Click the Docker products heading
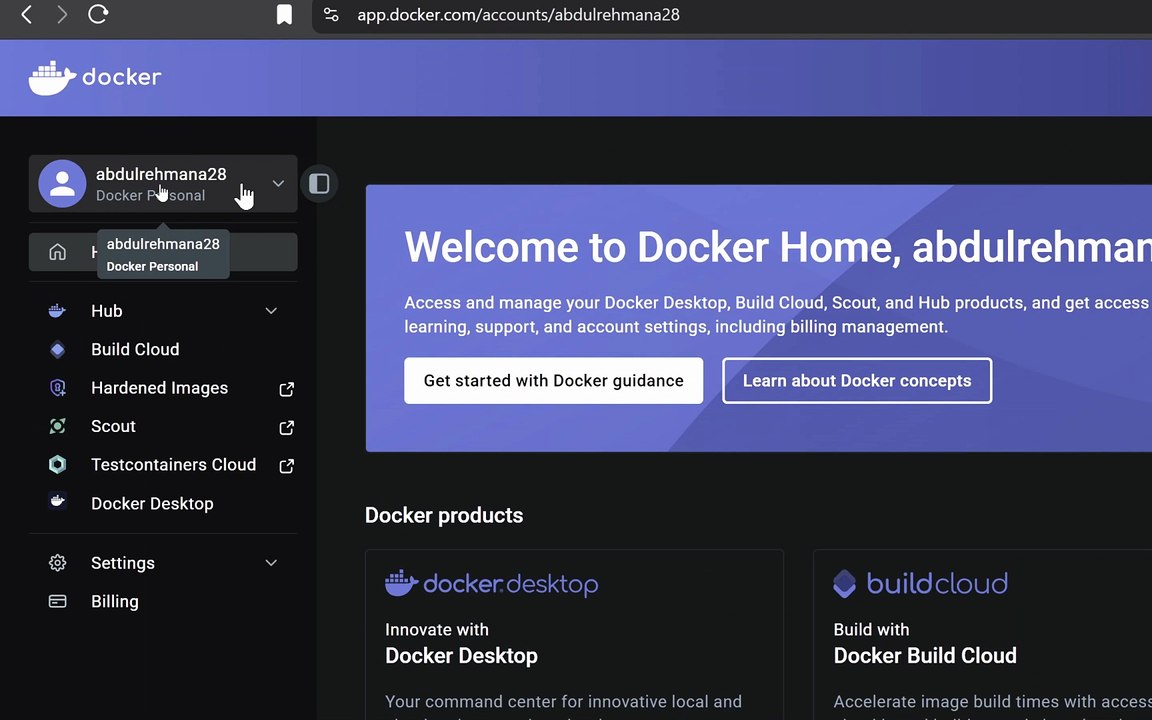 (444, 515)
